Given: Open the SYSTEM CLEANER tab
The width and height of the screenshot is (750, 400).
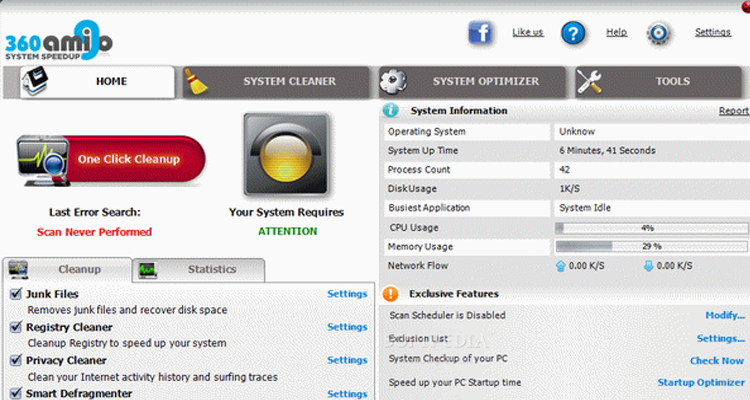Looking at the screenshot, I should [276, 82].
